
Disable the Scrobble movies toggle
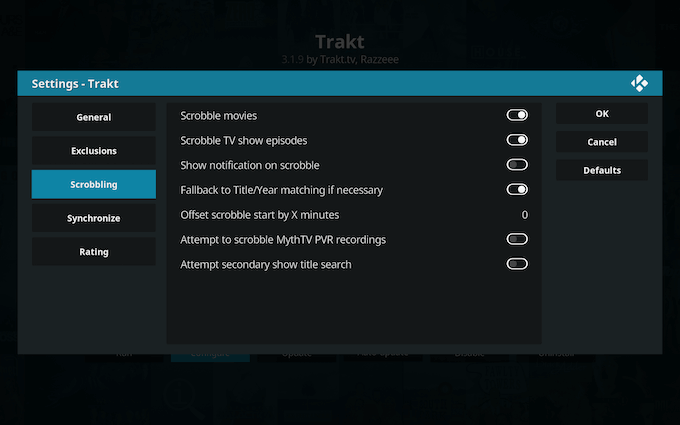517,115
